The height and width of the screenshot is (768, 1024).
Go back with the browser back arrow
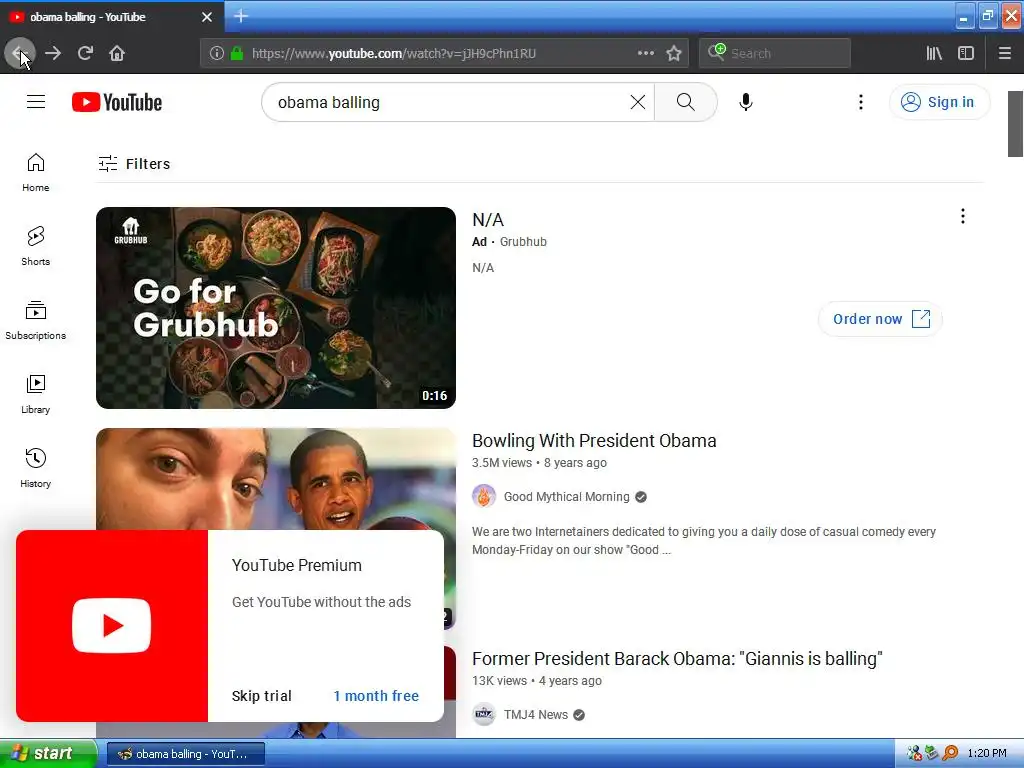coord(20,53)
